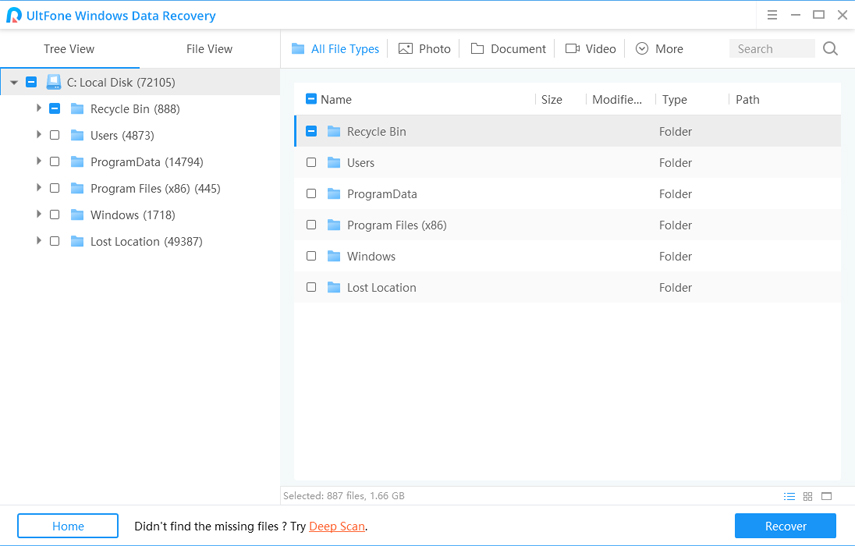Click the Recover button
Viewport: 855px width, 546px height.
(x=785, y=526)
